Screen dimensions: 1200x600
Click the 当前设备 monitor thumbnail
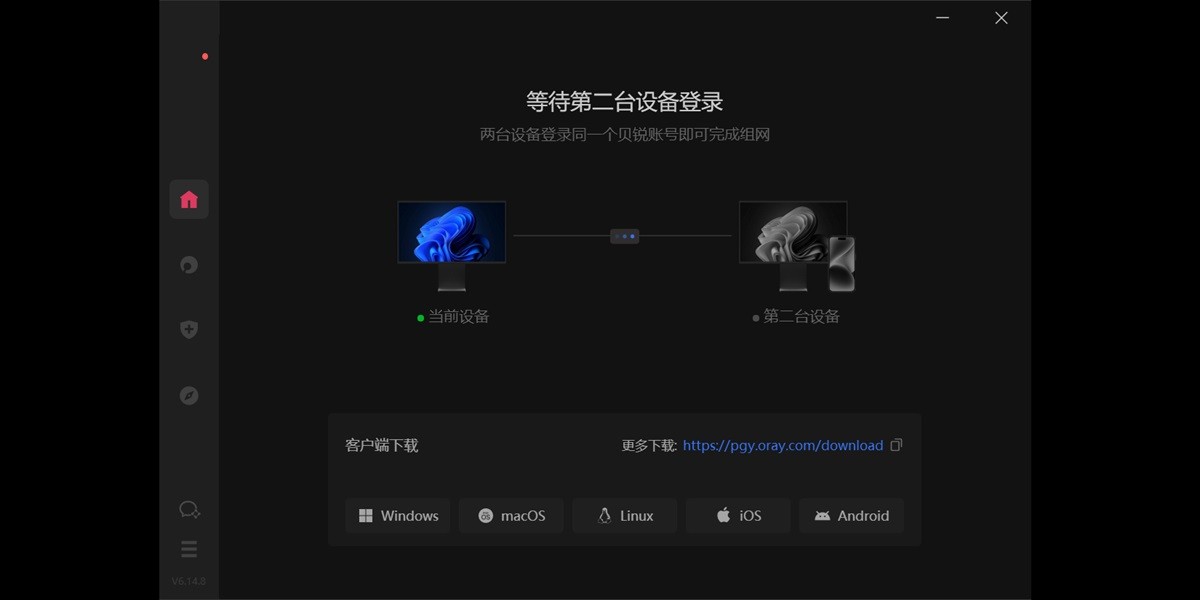[x=451, y=232]
